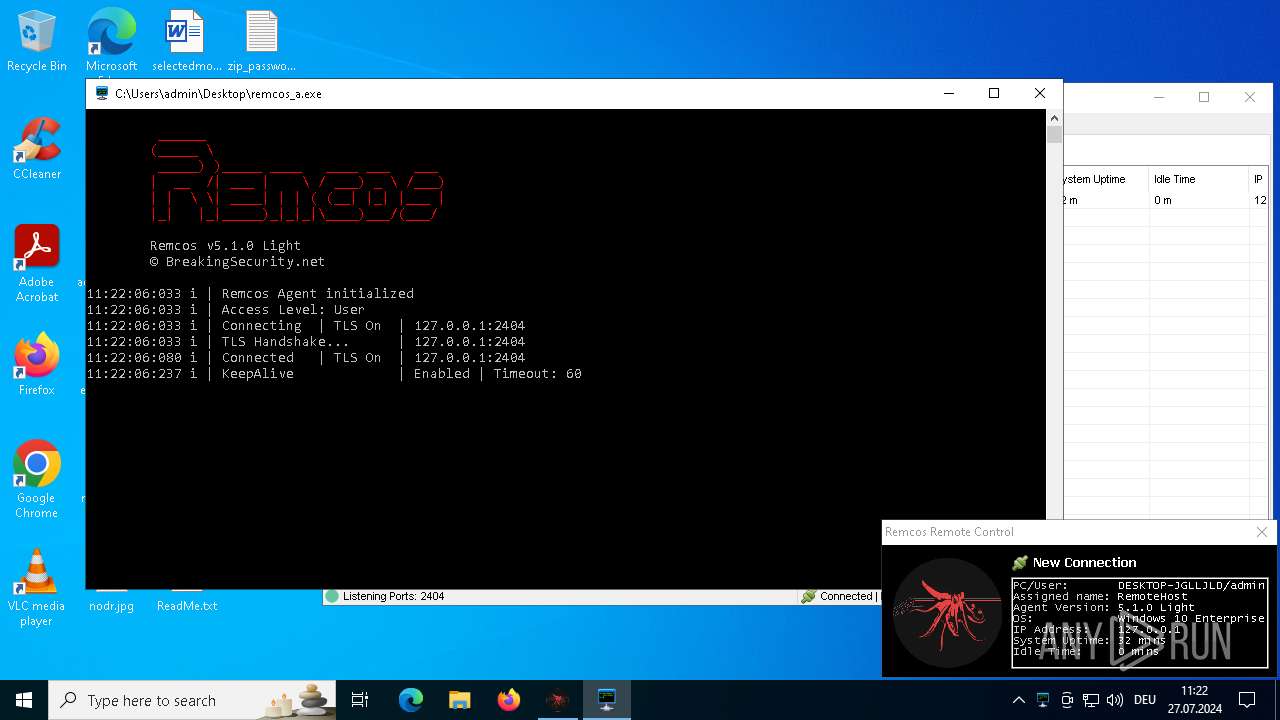
Task: Click the Assigned name: RemoteHost line
Action: point(1100,596)
